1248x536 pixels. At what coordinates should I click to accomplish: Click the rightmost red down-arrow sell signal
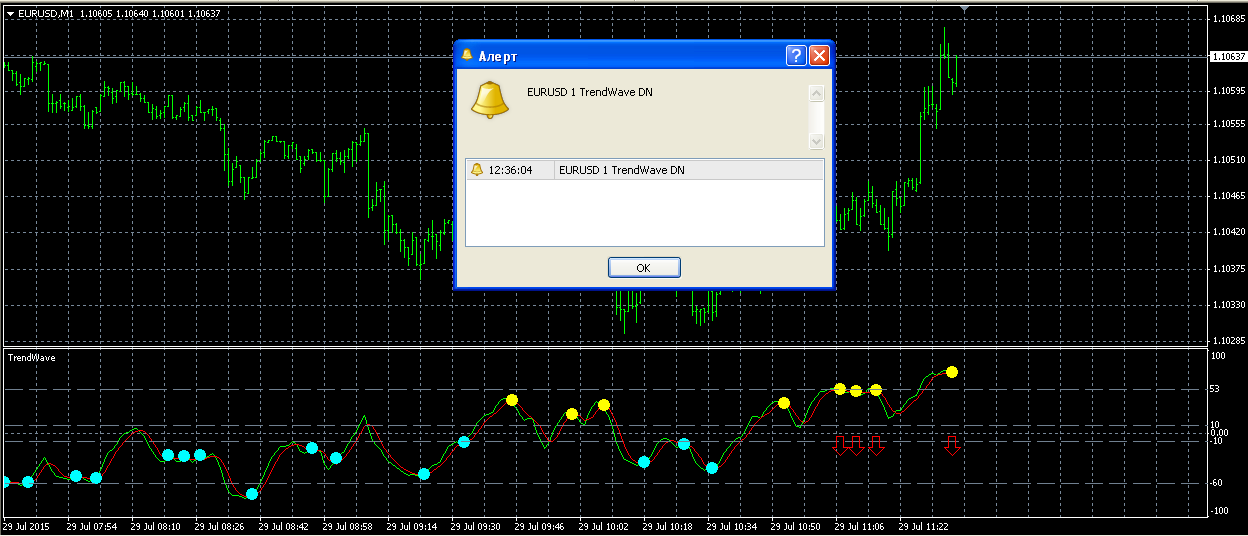[x=952, y=445]
